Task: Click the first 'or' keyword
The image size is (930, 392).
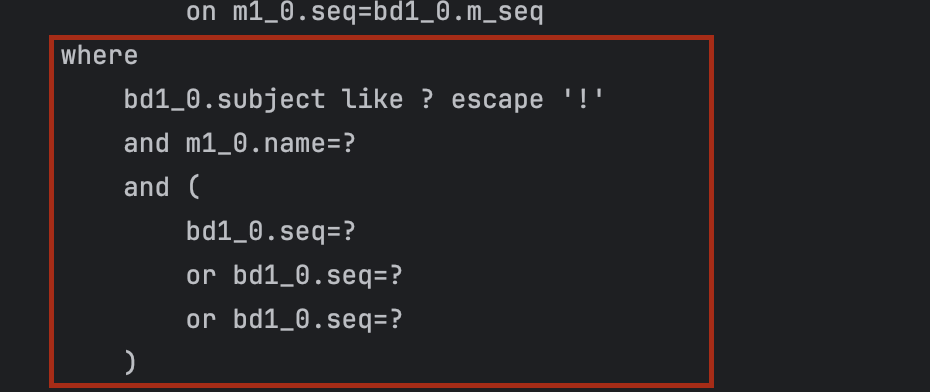Action: [x=201, y=276]
